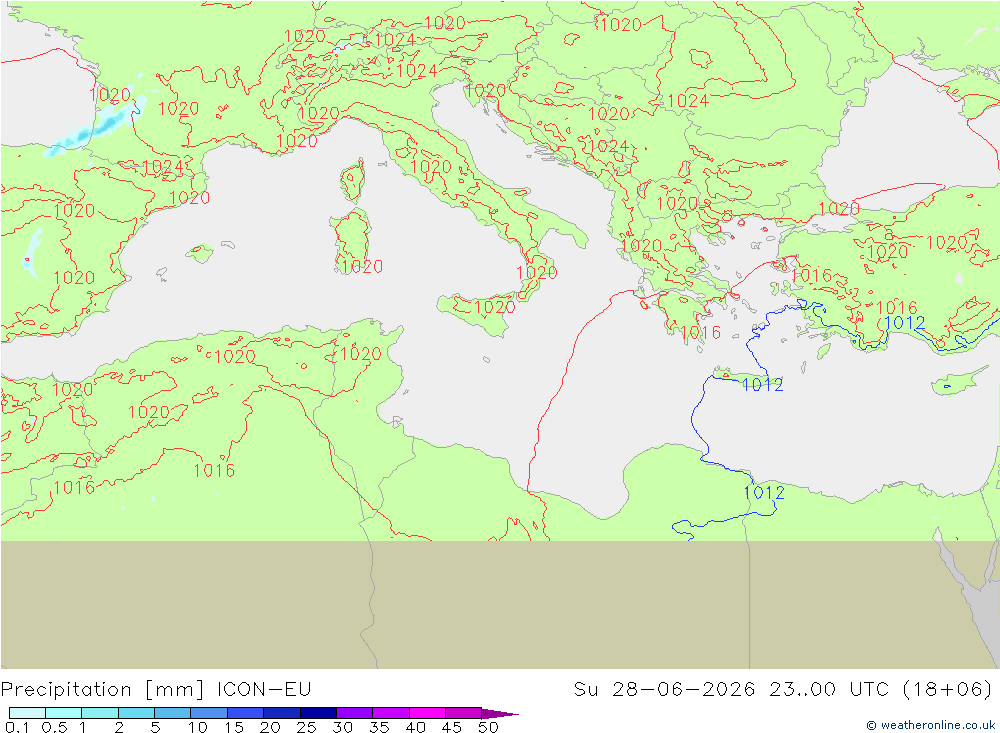Click the 1020 label on Sardinia

coord(362,266)
